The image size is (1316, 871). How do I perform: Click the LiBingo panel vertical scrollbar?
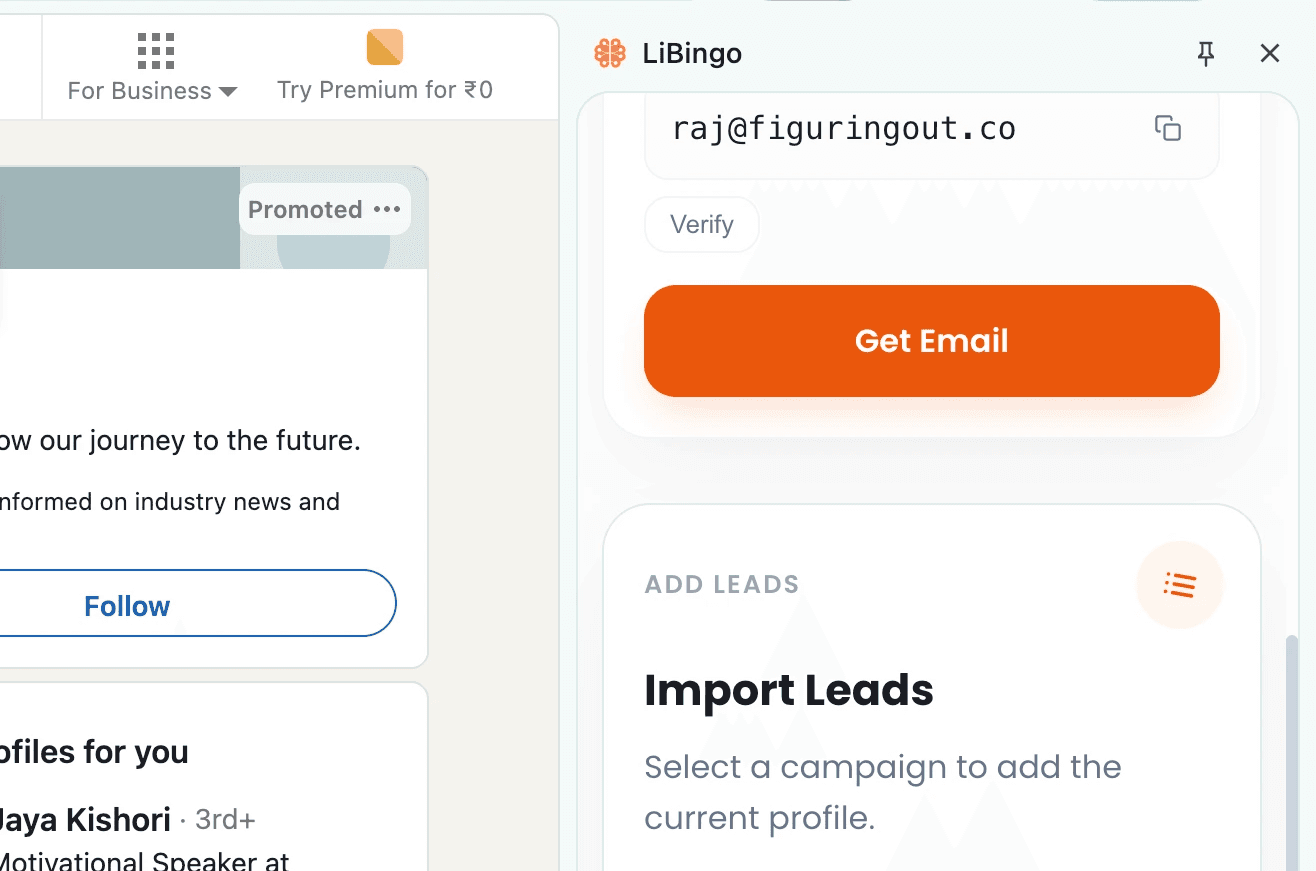[1291, 751]
